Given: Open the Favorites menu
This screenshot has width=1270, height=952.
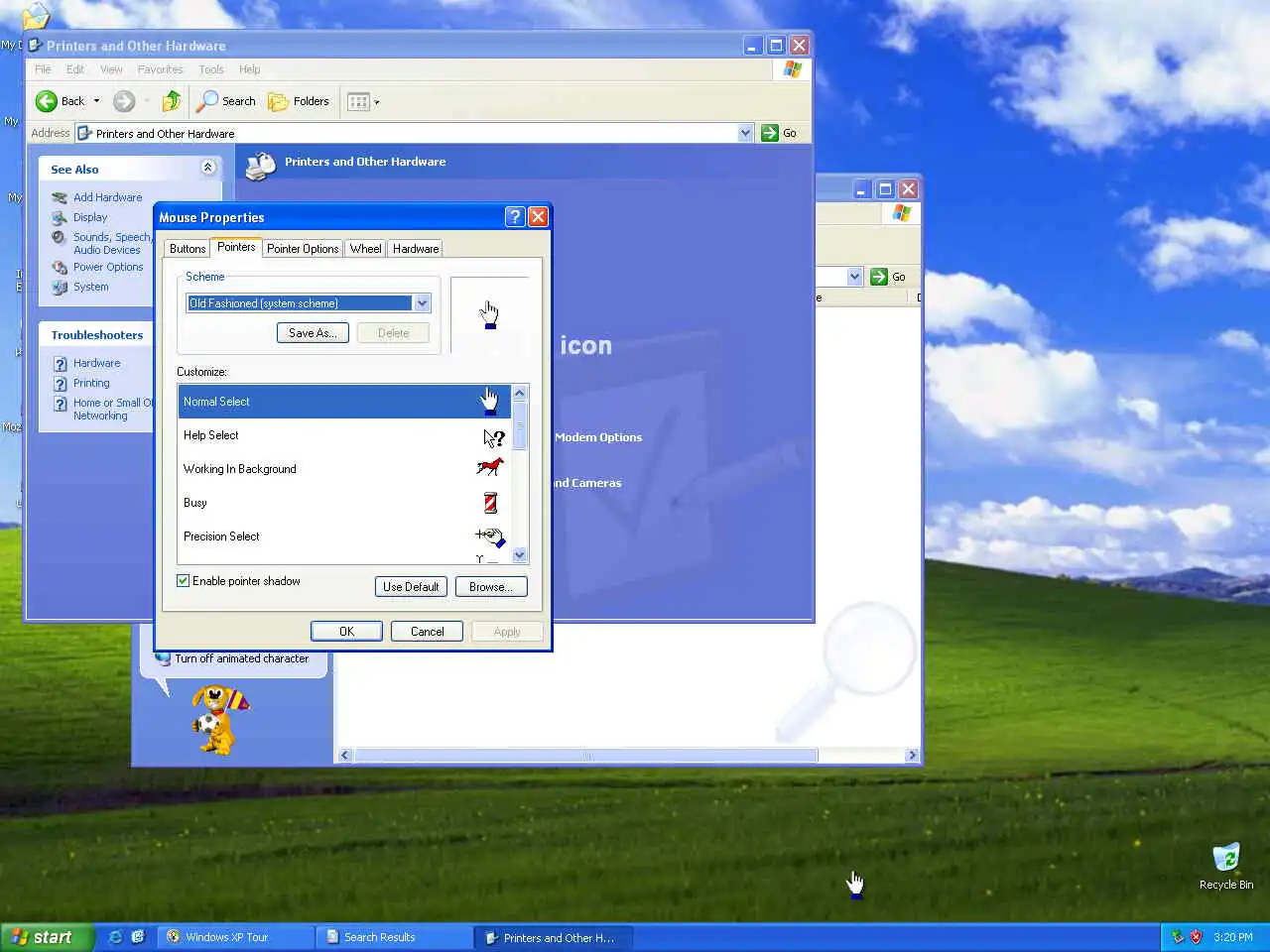Looking at the screenshot, I should coord(160,69).
